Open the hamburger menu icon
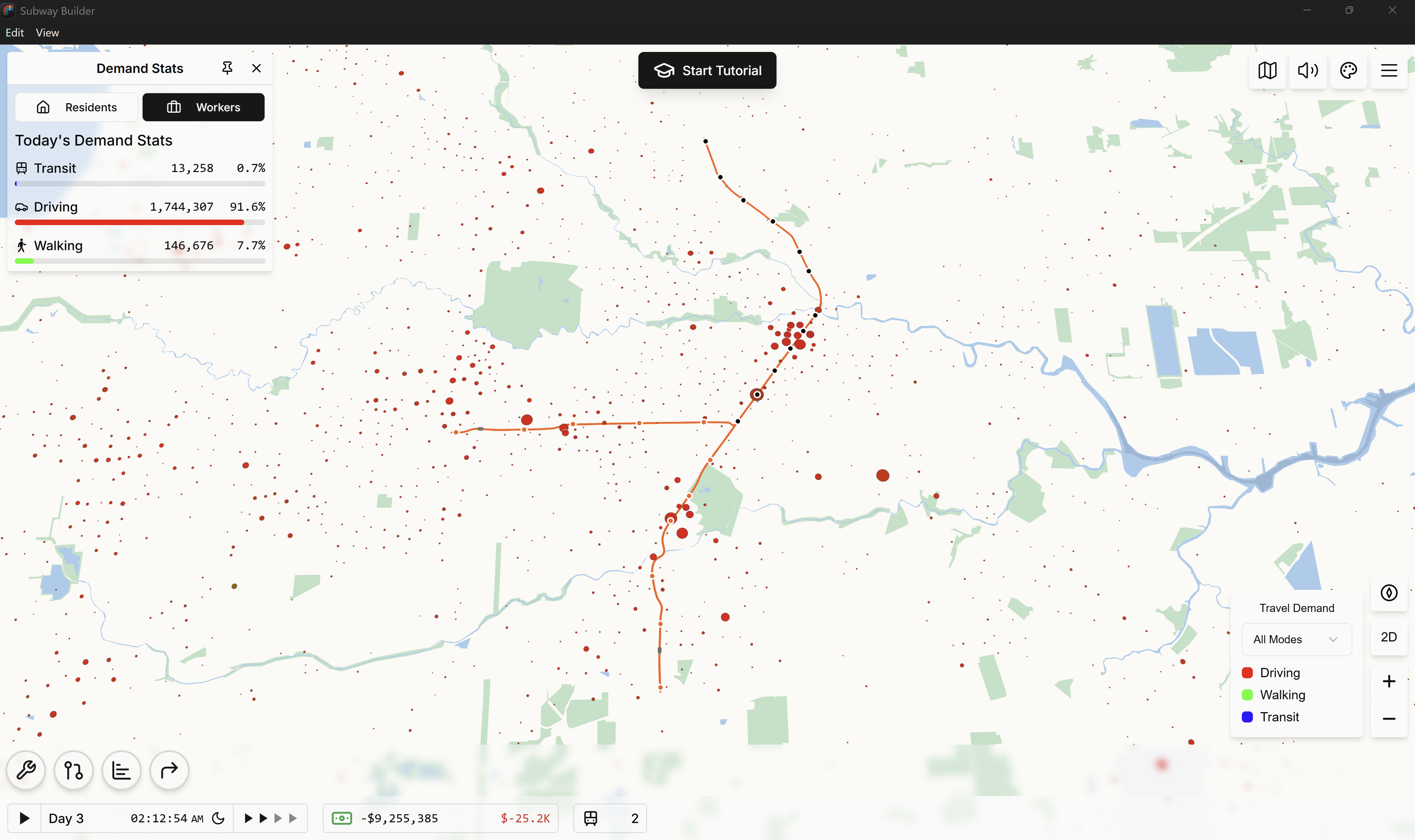The image size is (1415, 840). [x=1389, y=71]
